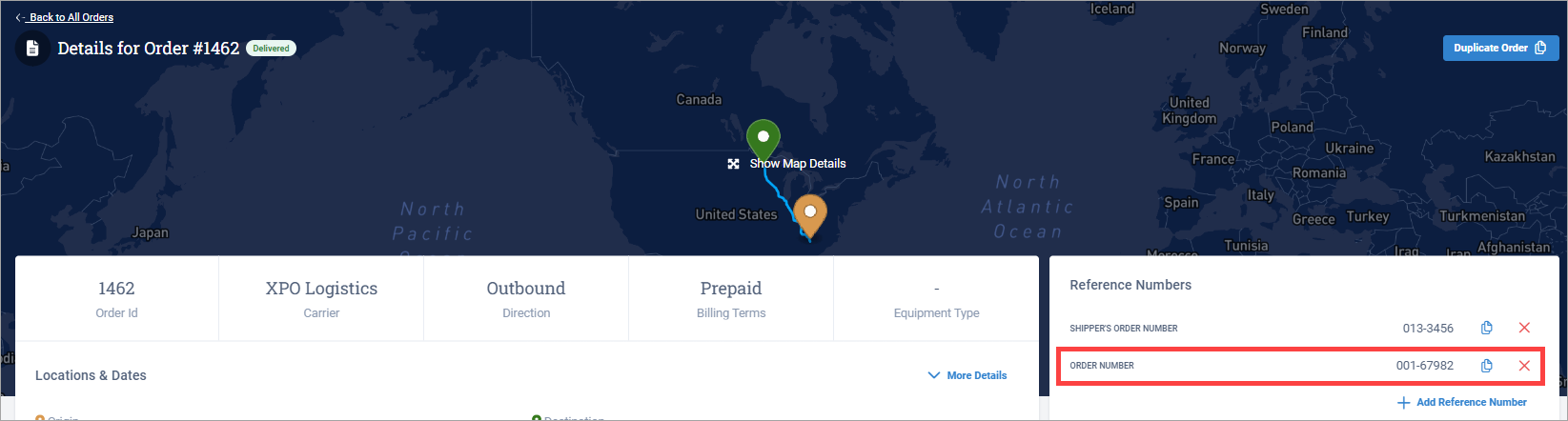This screenshot has width=1568, height=421.
Task: Show Map Details
Action: 798,164
